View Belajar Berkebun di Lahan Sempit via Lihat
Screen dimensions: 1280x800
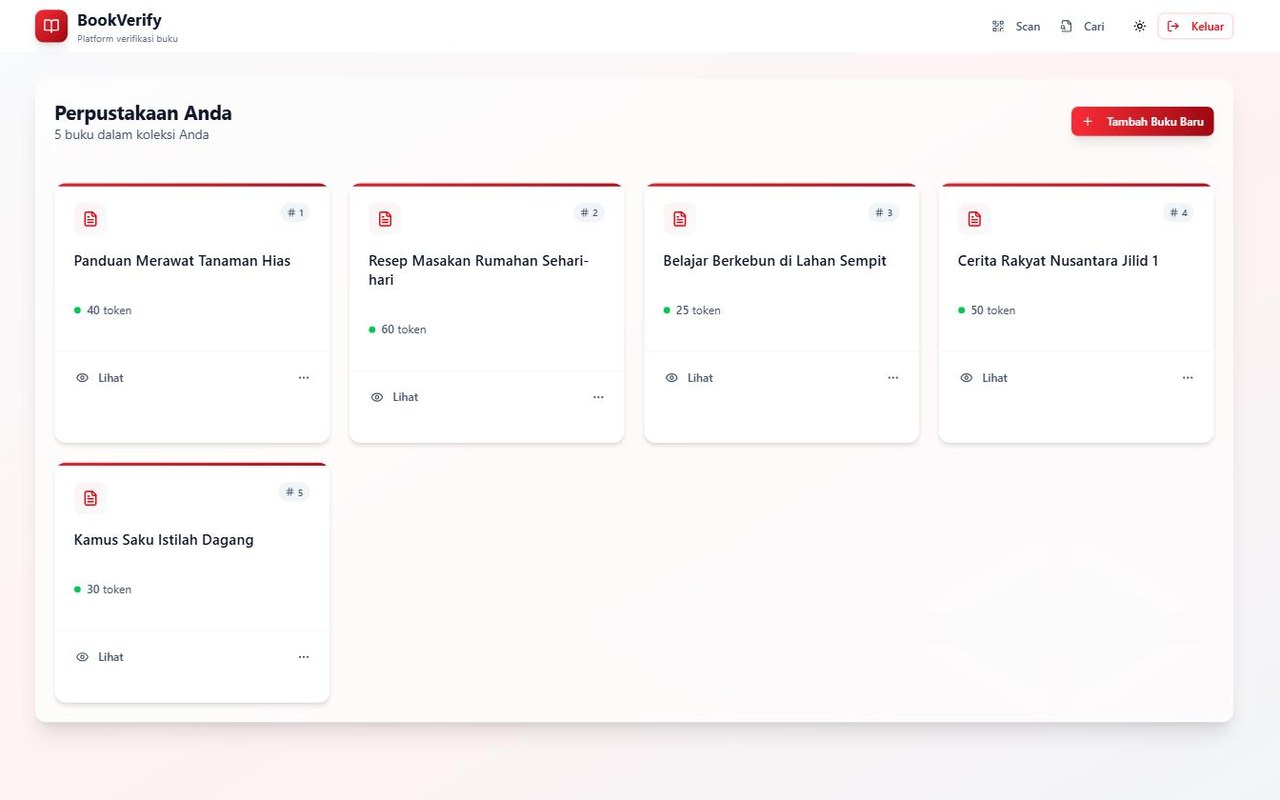tap(689, 378)
